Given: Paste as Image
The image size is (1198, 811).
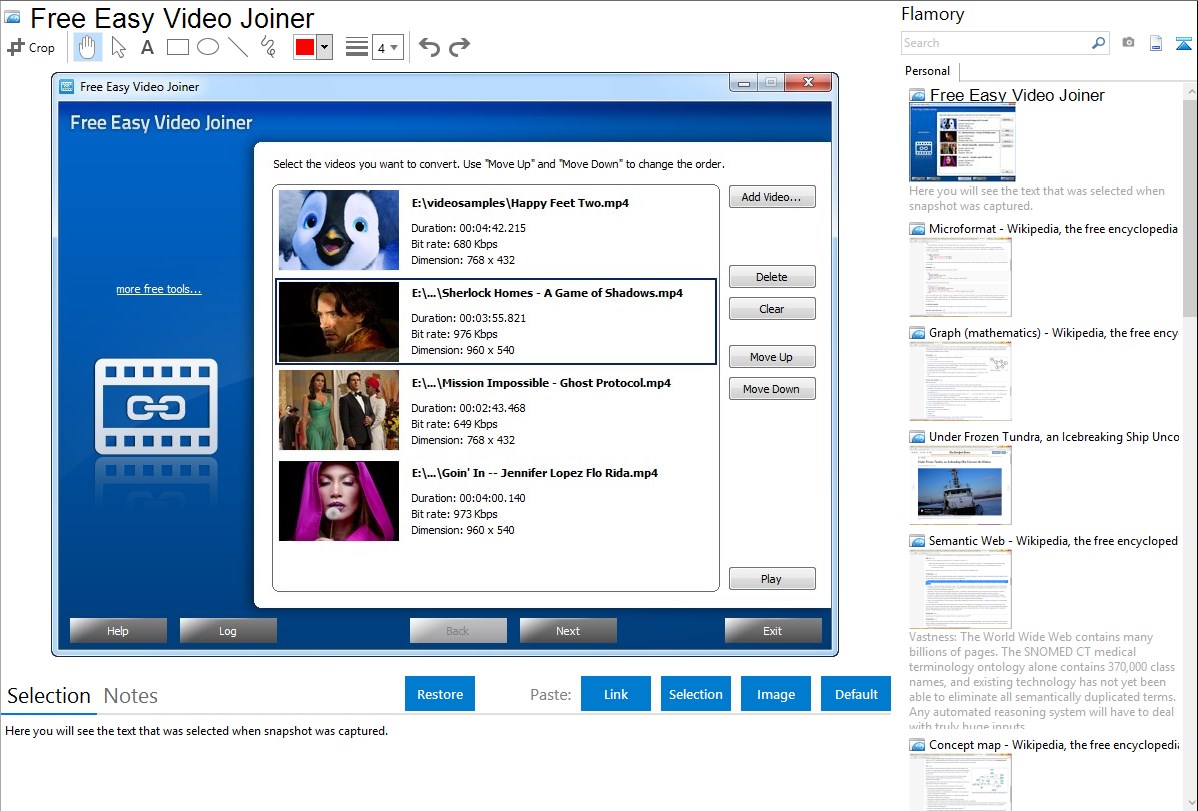Looking at the screenshot, I should click(775, 694).
